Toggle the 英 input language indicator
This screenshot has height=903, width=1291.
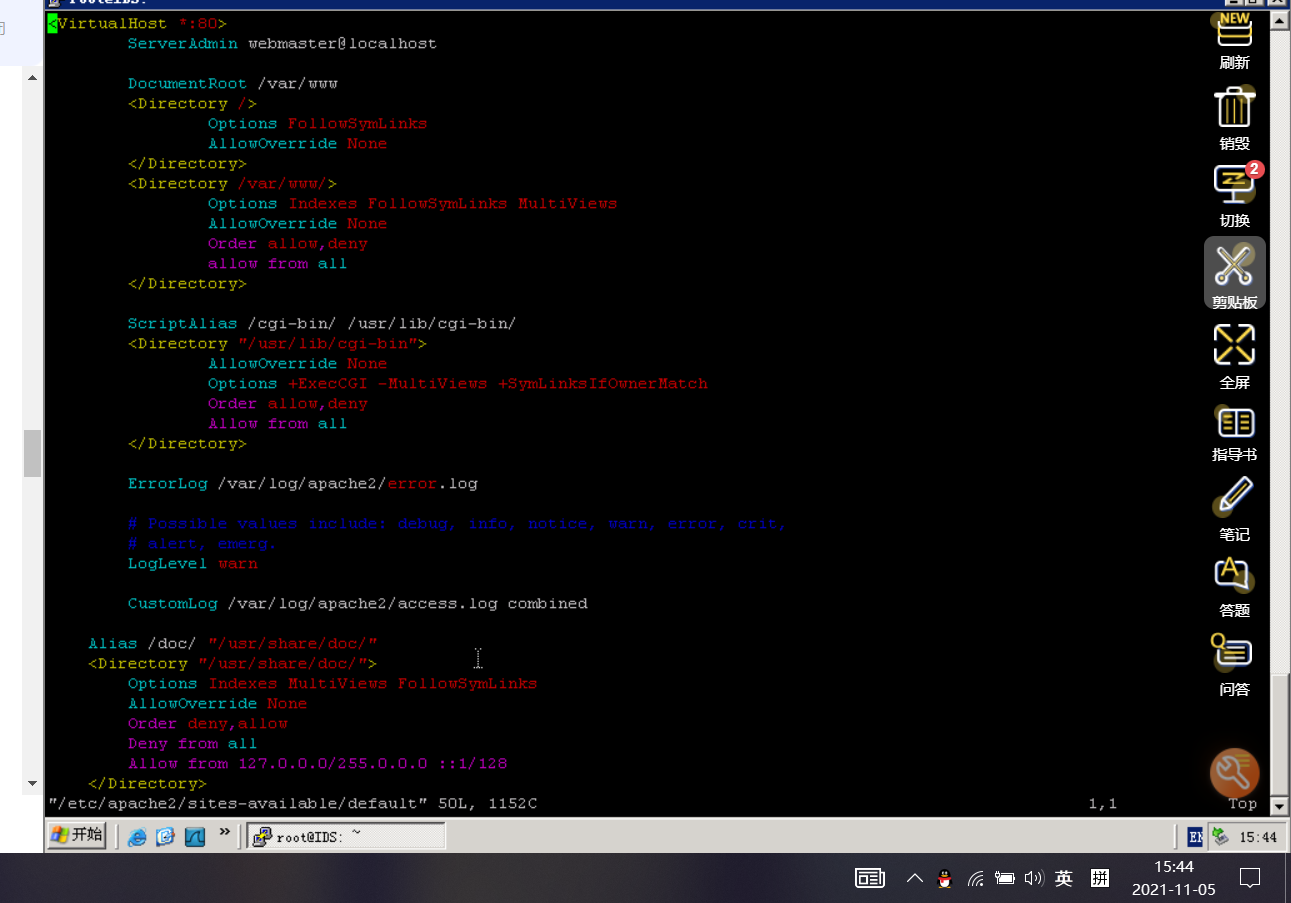point(1064,879)
